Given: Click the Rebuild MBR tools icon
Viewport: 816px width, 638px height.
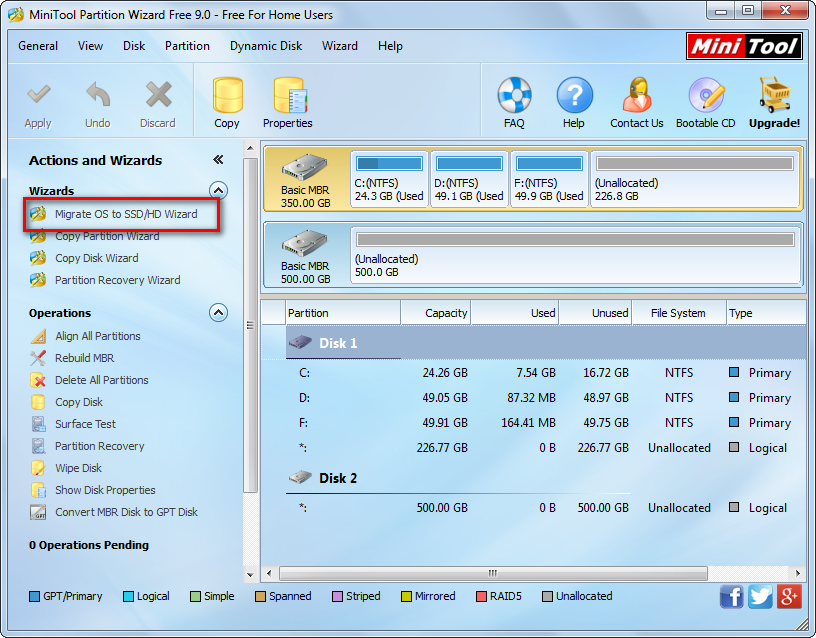Looking at the screenshot, I should [x=38, y=358].
